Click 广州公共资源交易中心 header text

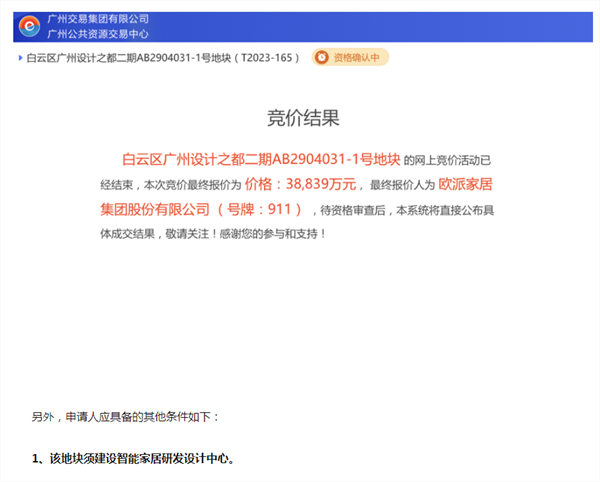(x=98, y=34)
